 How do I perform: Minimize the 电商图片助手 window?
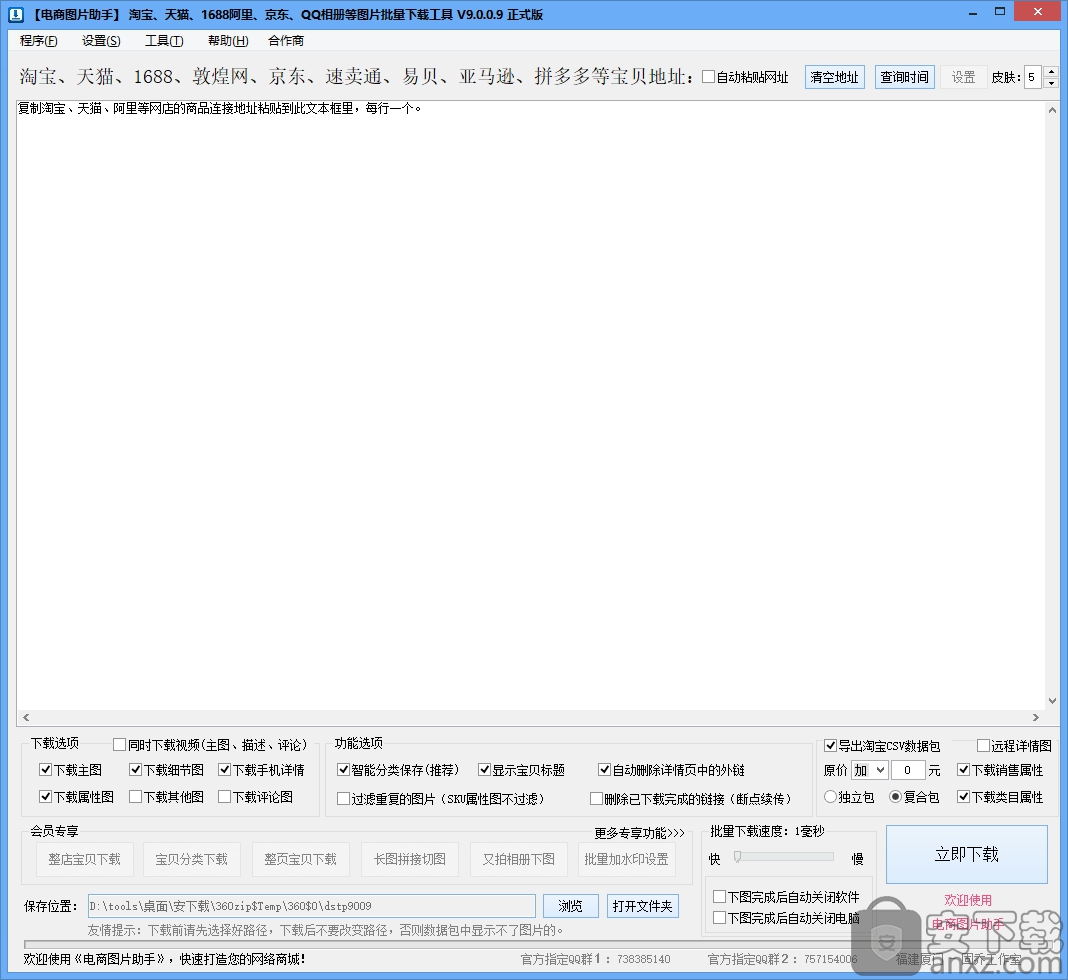[x=974, y=13]
